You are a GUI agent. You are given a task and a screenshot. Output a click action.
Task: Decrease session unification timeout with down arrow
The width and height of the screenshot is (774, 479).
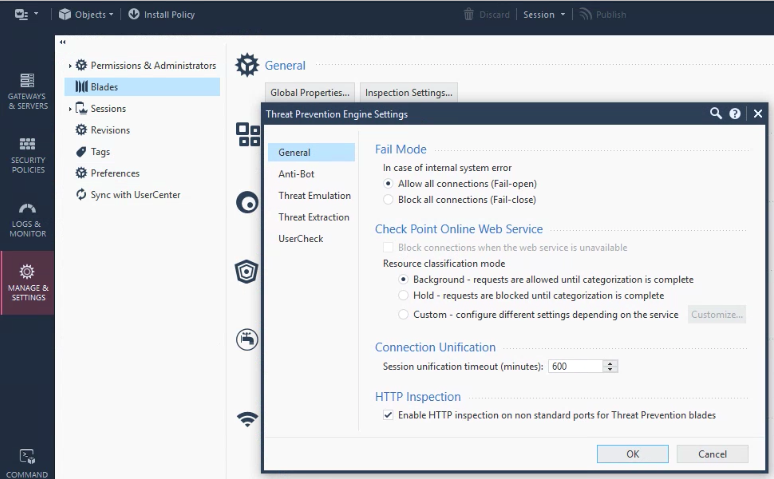point(610,369)
